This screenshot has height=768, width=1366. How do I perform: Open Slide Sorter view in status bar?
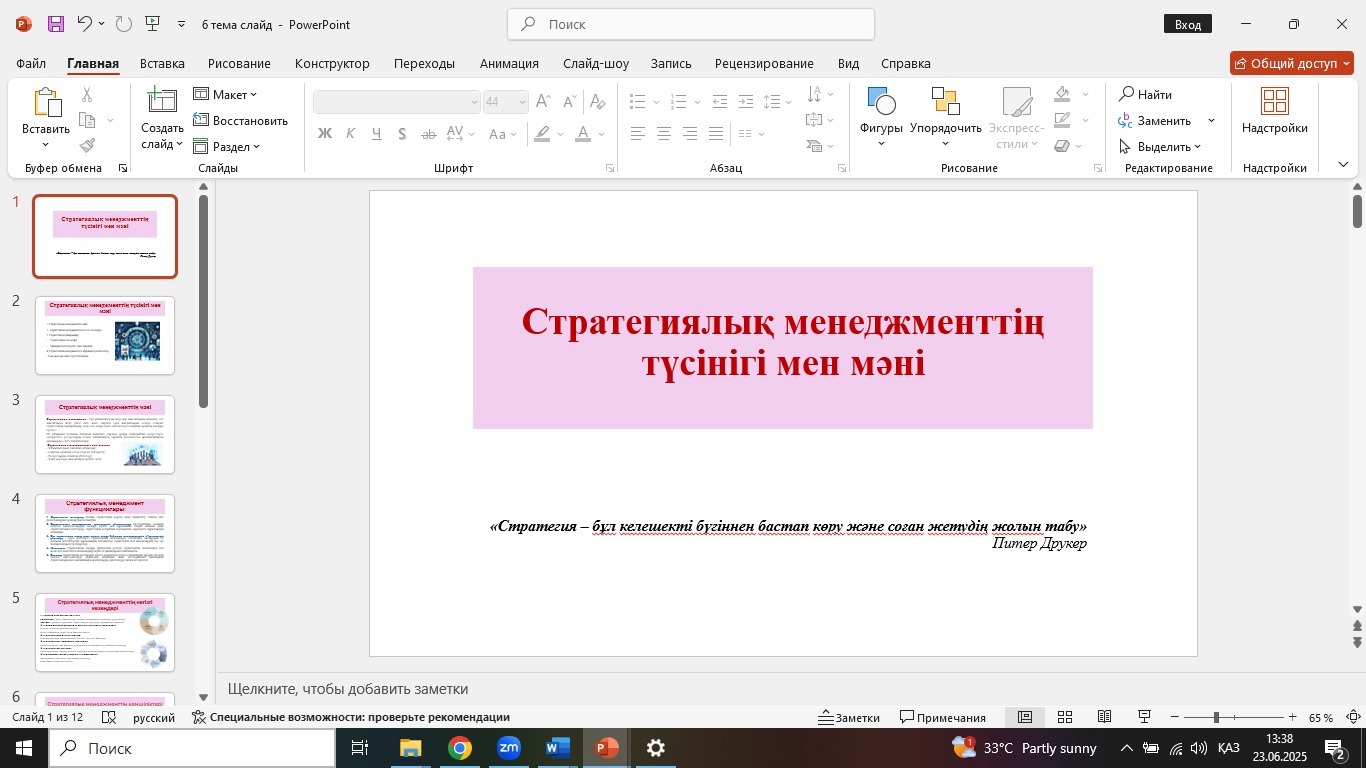(1065, 717)
